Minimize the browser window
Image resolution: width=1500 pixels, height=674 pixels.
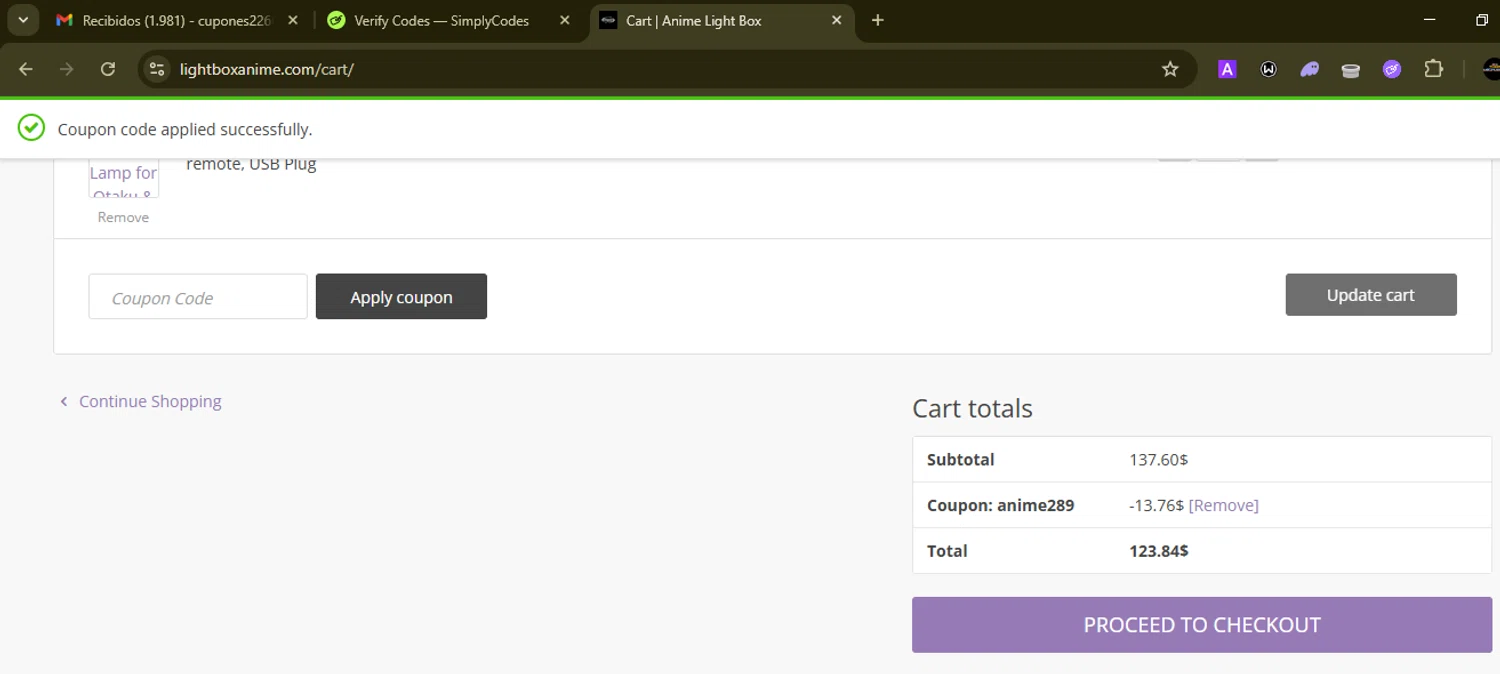pyautogui.click(x=1429, y=20)
